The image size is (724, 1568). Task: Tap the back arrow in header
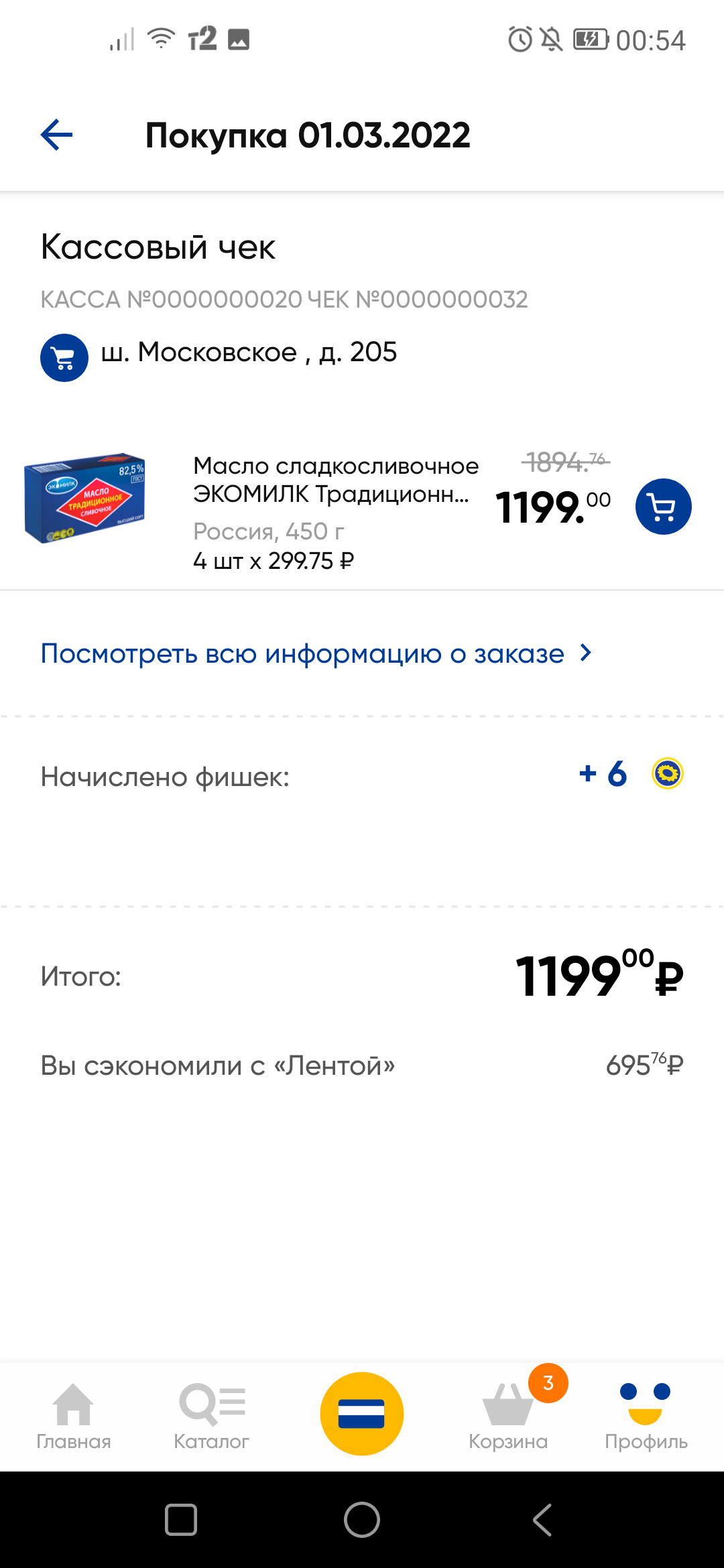[57, 135]
